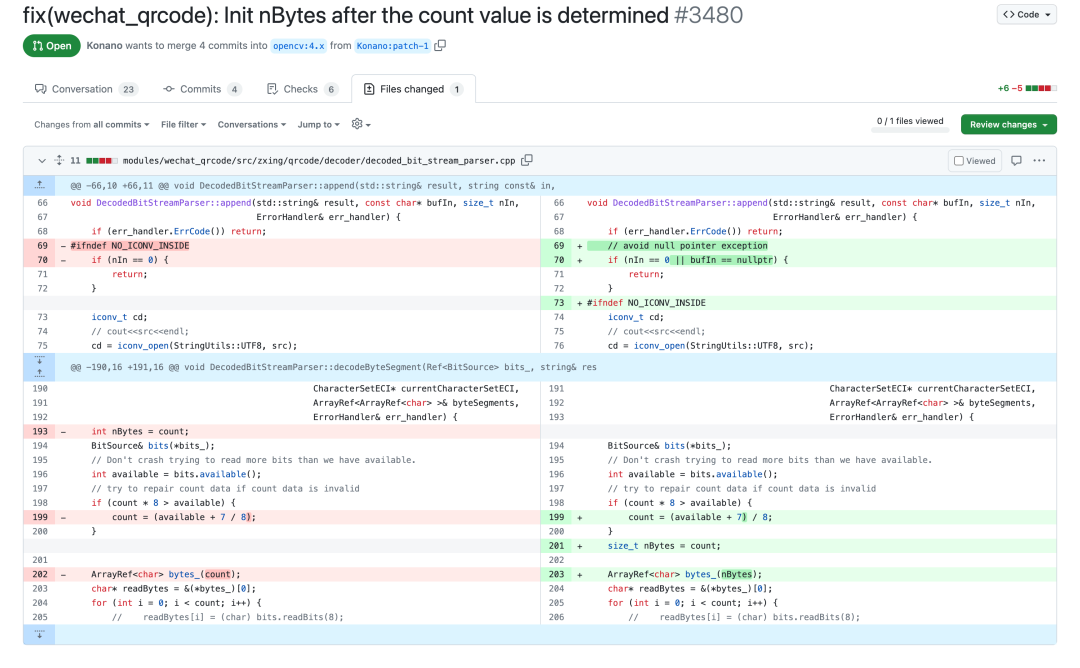The height and width of the screenshot is (668, 1080).
Task: Open Changes from all commits dropdown
Action: pos(92,125)
